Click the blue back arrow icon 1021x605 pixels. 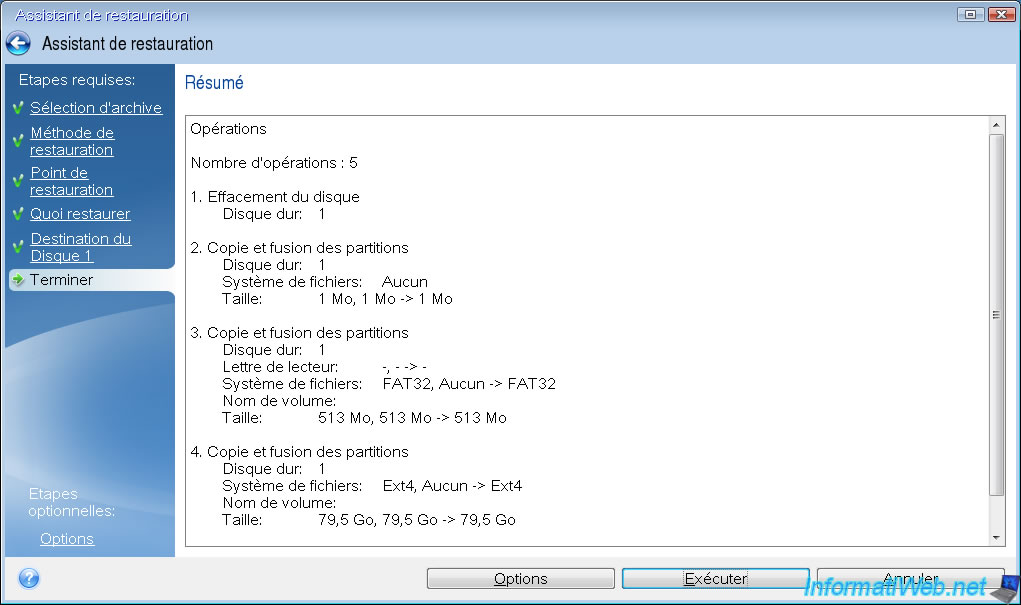coord(18,44)
